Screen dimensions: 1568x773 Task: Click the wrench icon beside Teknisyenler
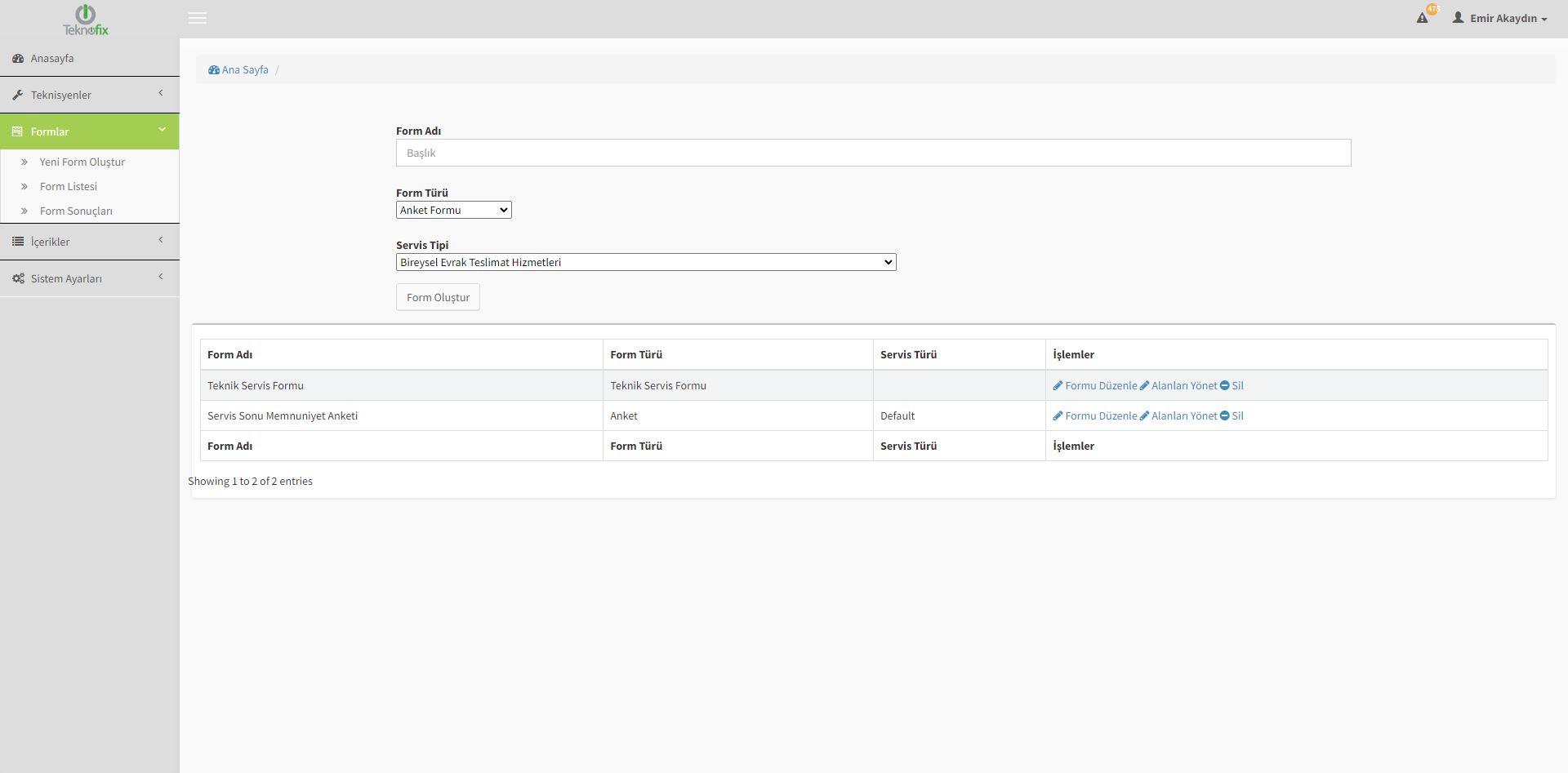[18, 96]
